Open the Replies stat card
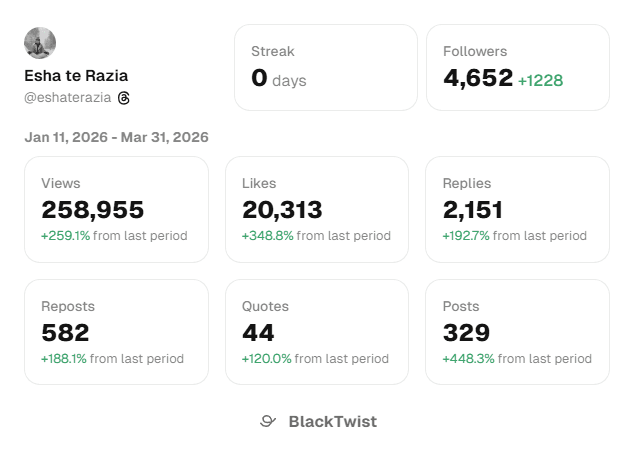Image resolution: width=634 pixels, height=457 pixels. click(517, 209)
